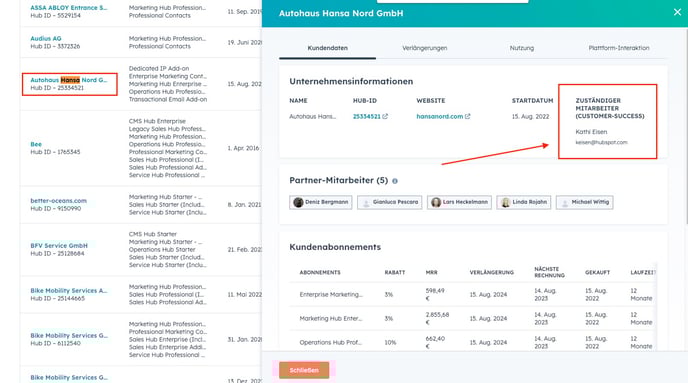Click the Schließen button
This screenshot has width=688, height=383.
[304, 370]
